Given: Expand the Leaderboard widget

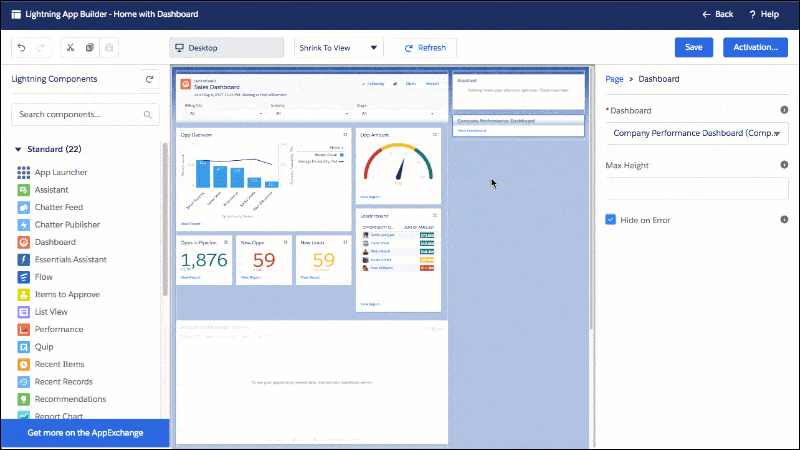Looking at the screenshot, I should coord(435,216).
